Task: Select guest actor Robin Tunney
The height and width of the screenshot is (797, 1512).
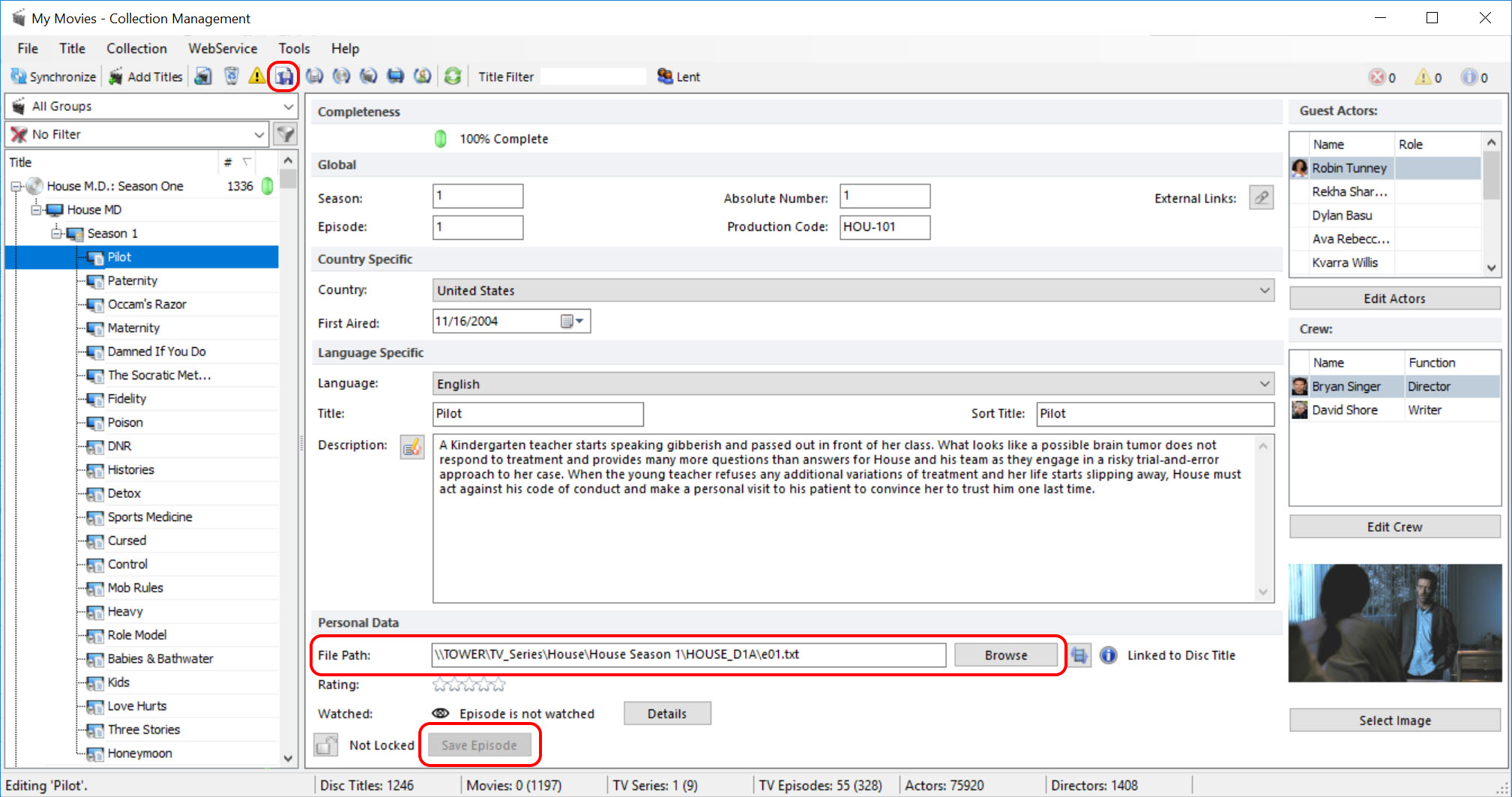Action: 1385,168
